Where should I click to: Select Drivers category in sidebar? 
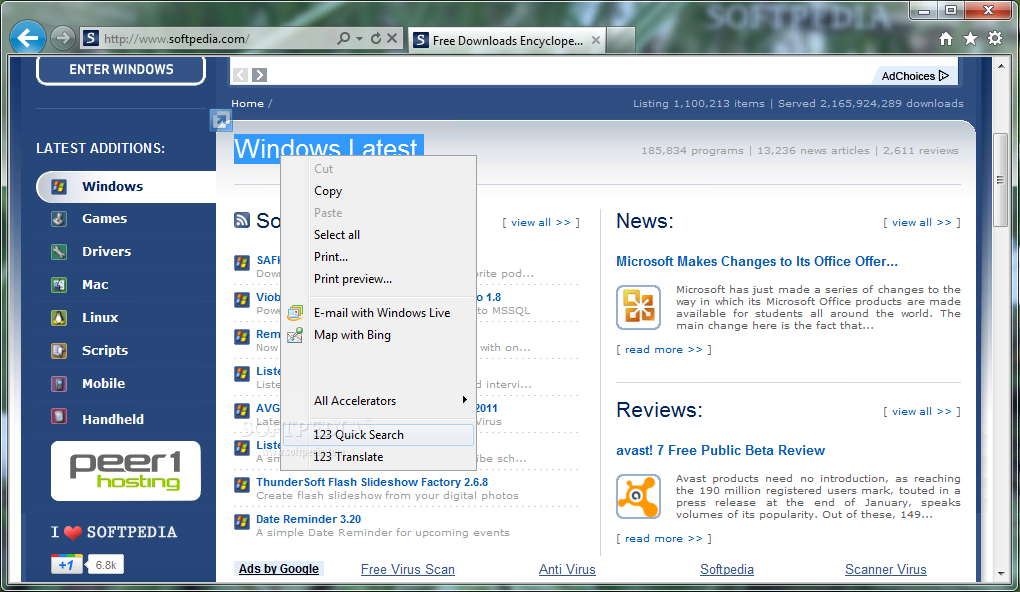(x=106, y=251)
